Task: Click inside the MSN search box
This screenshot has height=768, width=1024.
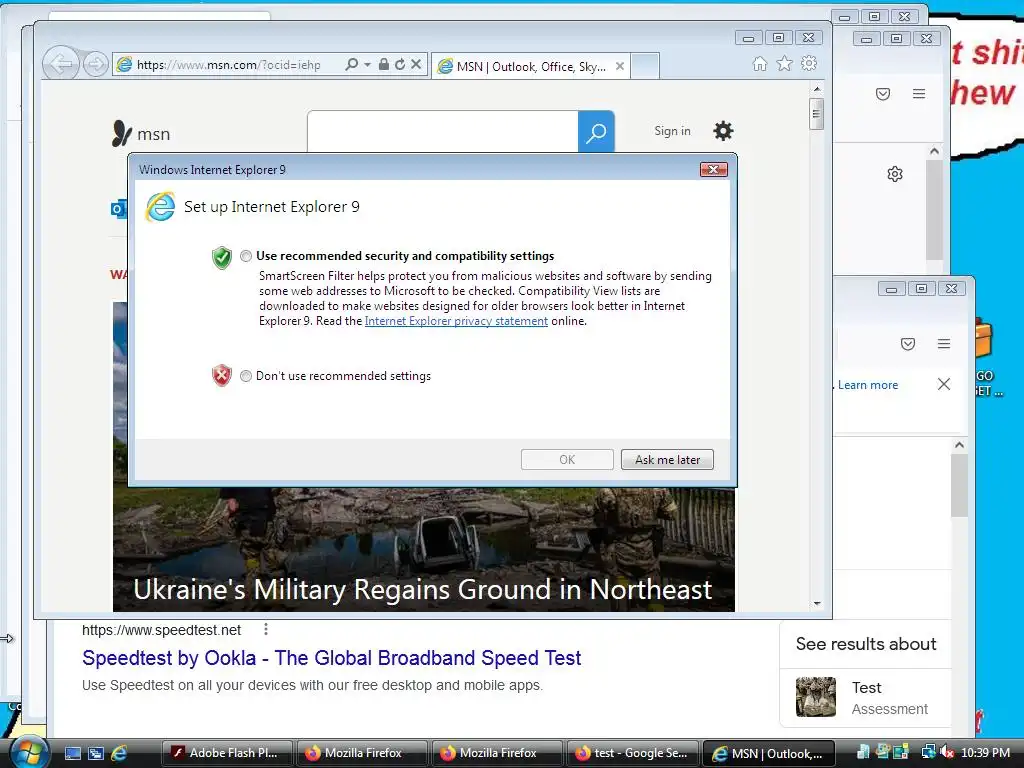Action: pyautogui.click(x=443, y=131)
